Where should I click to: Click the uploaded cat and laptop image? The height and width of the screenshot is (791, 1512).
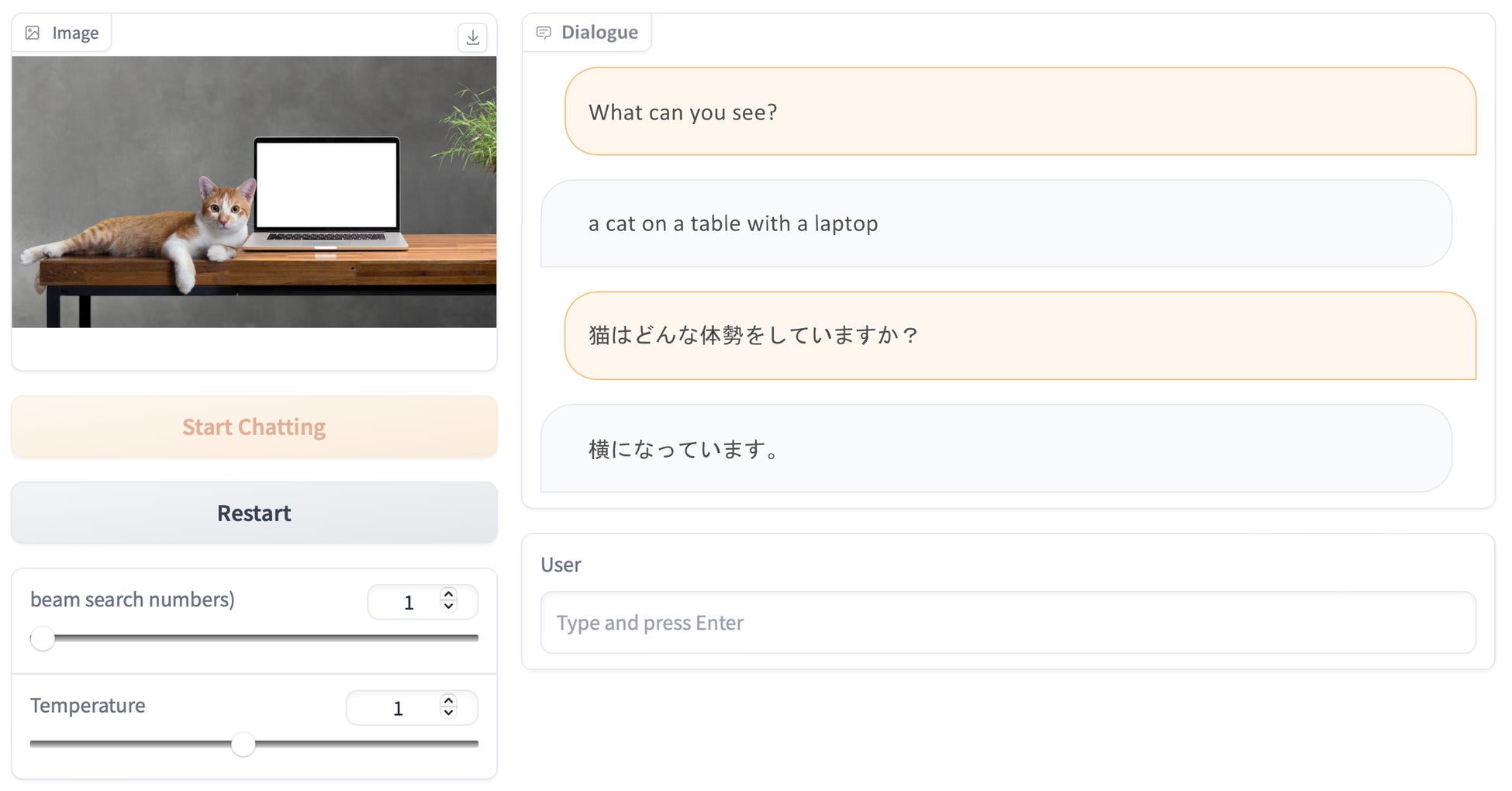pyautogui.click(x=254, y=192)
